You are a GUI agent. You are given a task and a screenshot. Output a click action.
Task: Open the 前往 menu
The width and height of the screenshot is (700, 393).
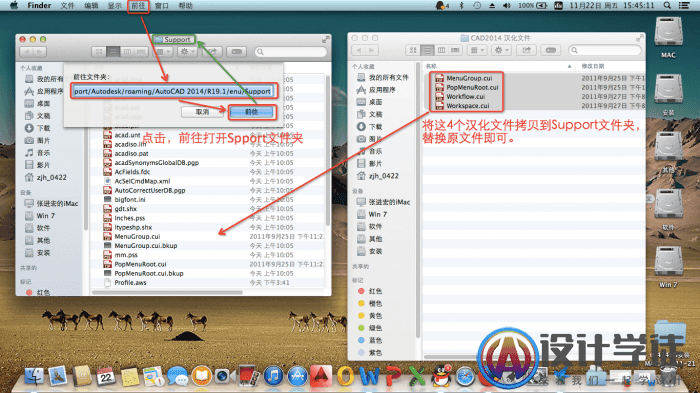click(x=138, y=5)
